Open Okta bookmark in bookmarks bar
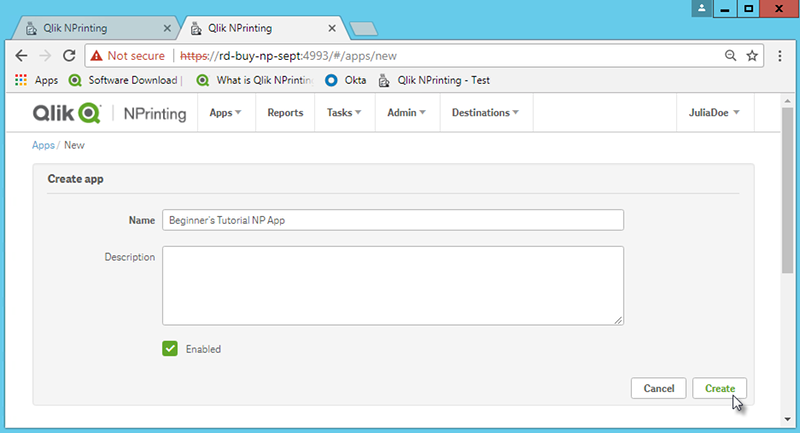The image size is (800, 433). pyautogui.click(x=345, y=80)
